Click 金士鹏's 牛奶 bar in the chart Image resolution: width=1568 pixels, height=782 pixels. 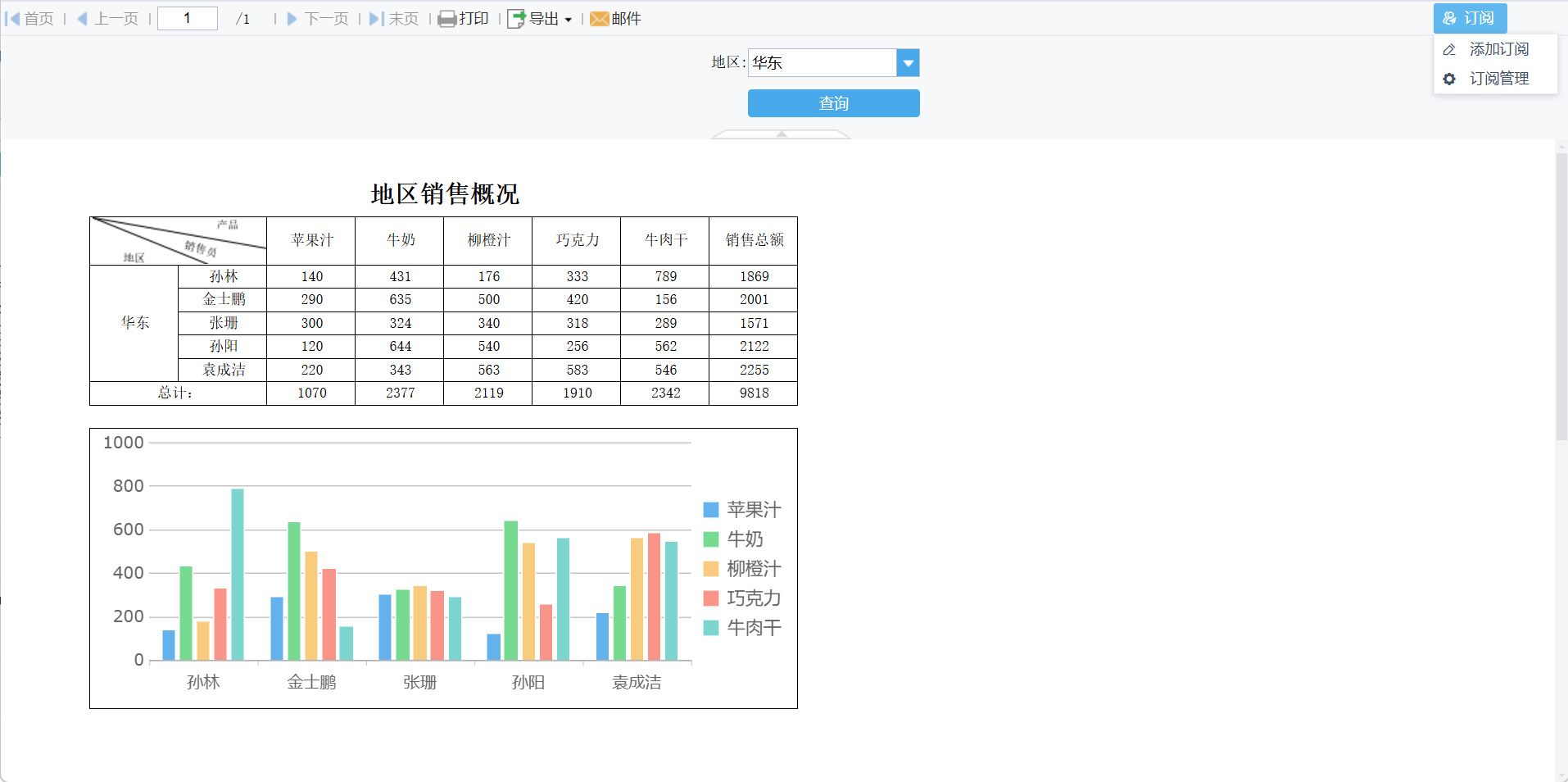tap(294, 591)
